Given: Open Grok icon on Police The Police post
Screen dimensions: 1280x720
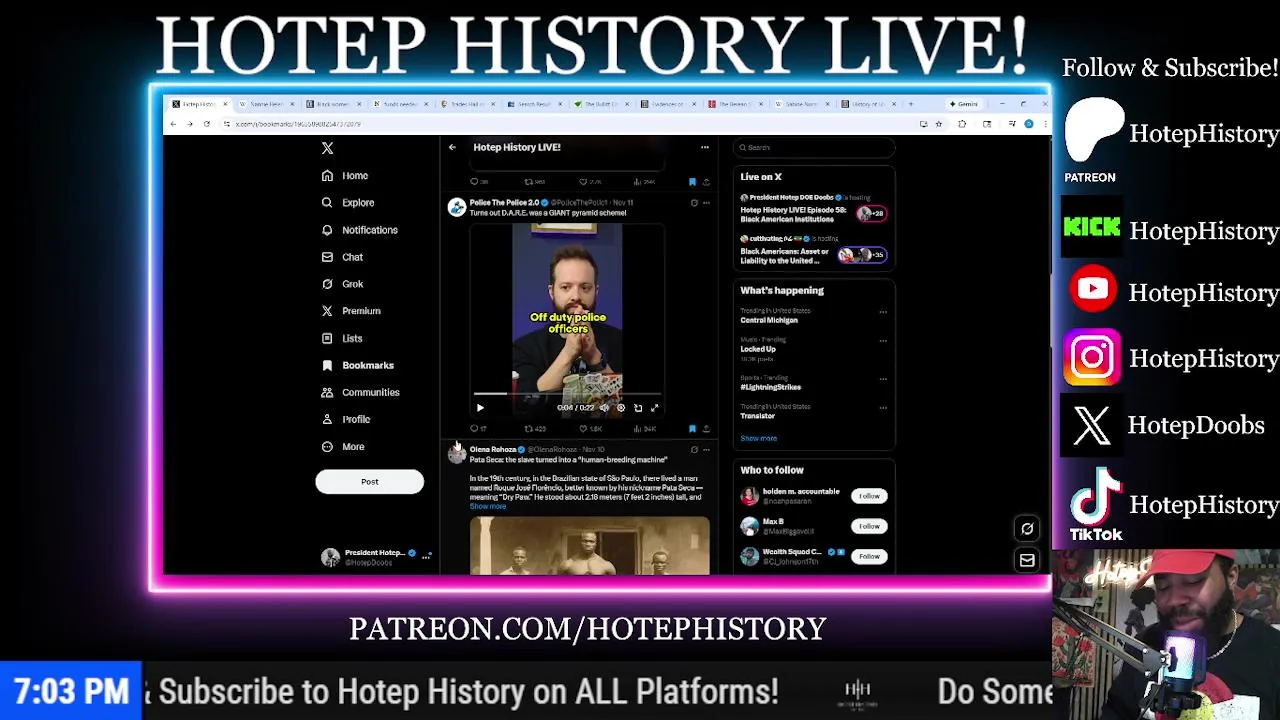Looking at the screenshot, I should point(694,203).
